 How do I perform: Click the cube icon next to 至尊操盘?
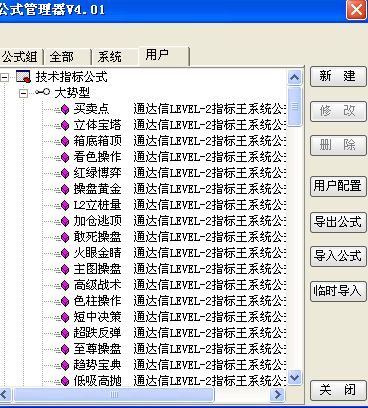(65, 349)
